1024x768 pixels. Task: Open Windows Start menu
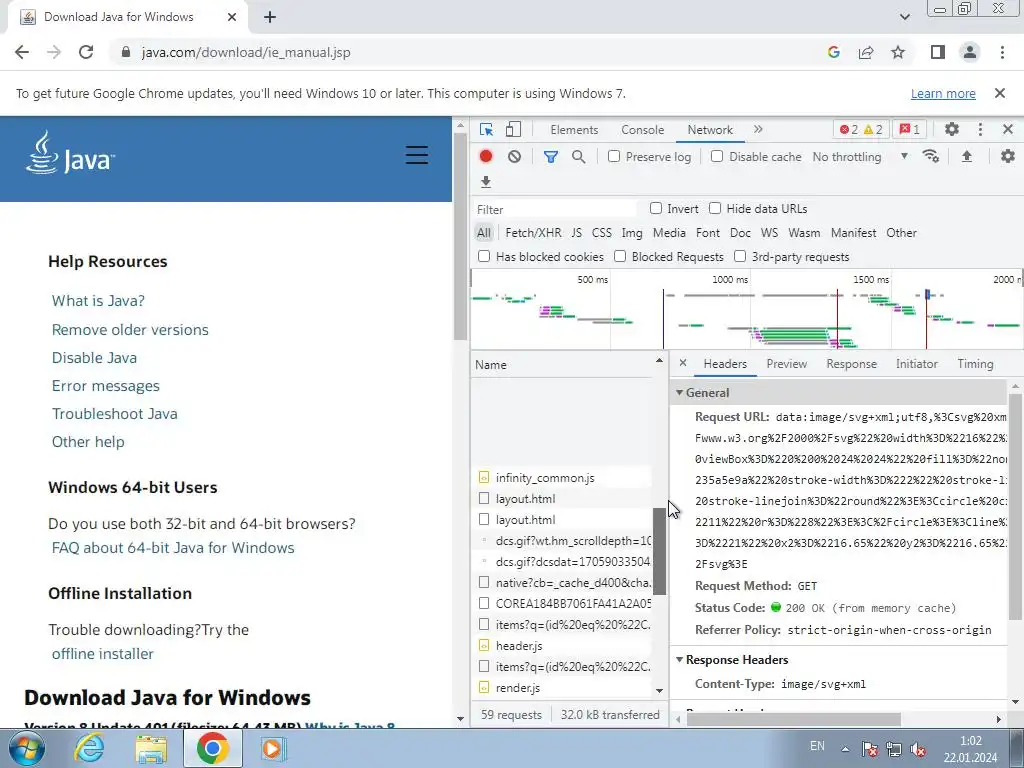[x=26, y=748]
